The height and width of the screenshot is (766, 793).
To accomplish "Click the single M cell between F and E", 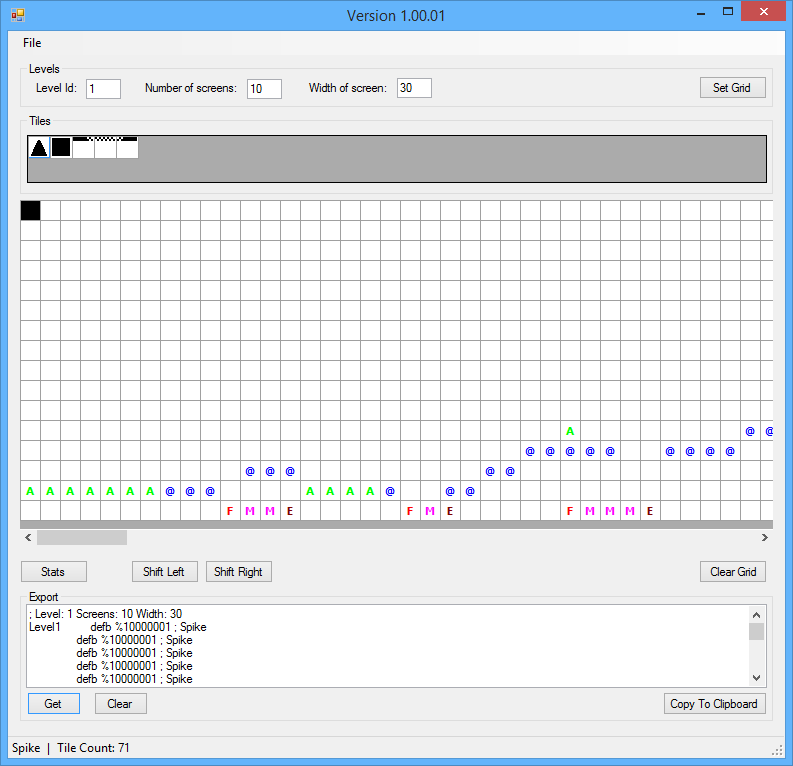I will pyautogui.click(x=430, y=511).
